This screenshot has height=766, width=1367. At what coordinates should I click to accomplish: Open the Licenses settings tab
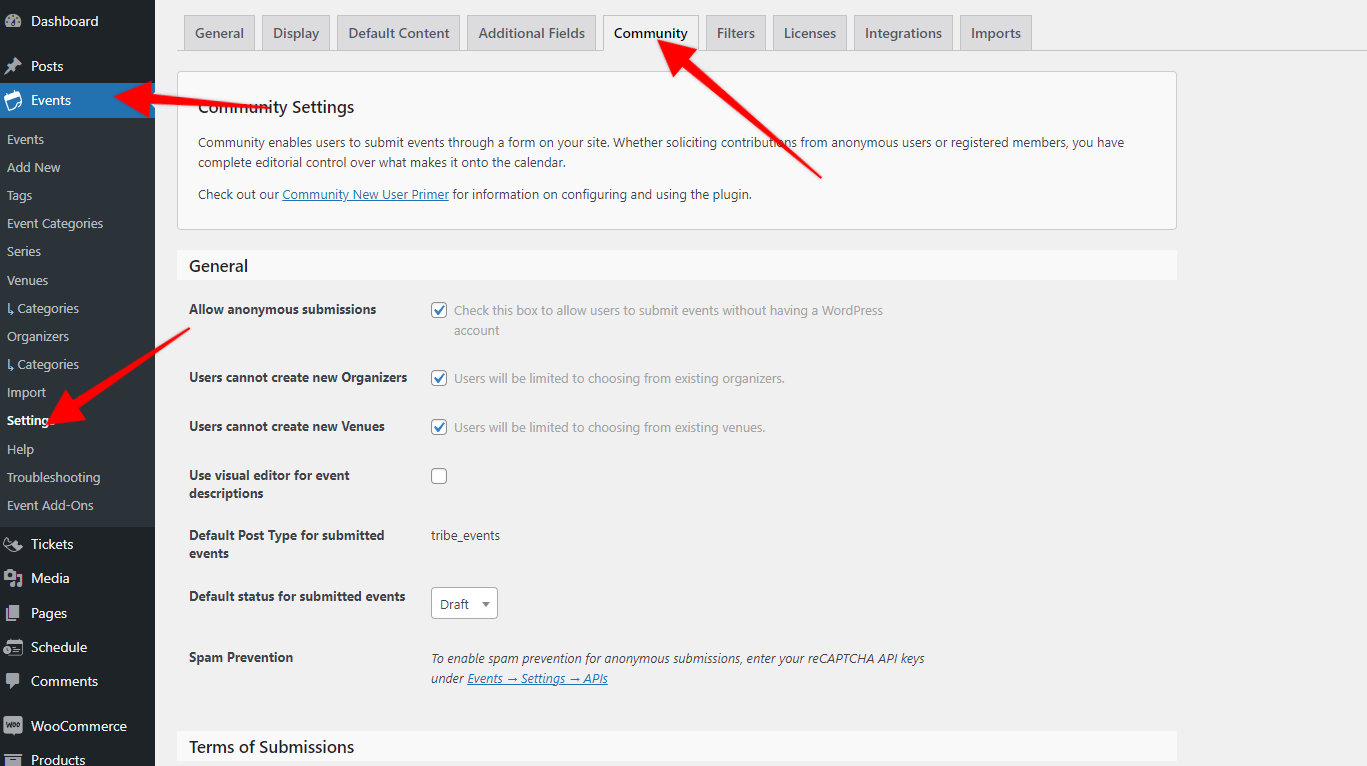(809, 32)
